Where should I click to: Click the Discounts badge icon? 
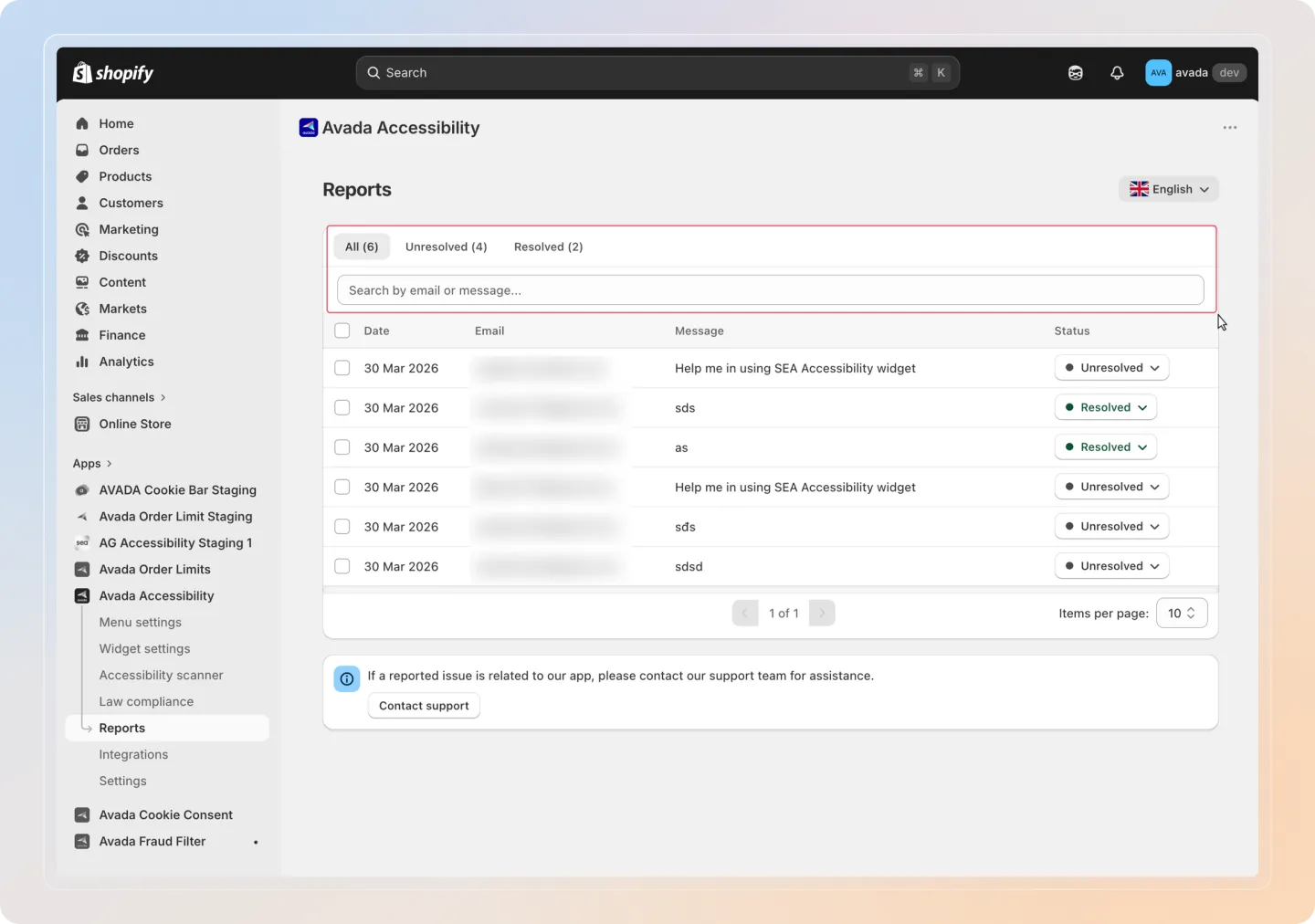click(82, 256)
